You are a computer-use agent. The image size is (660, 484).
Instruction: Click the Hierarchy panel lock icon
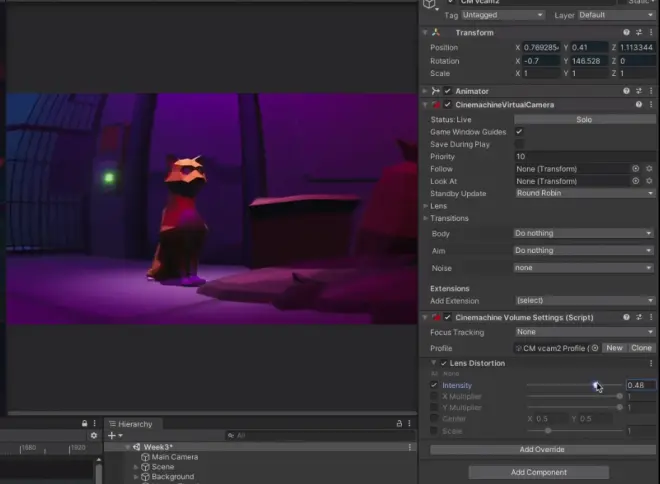click(x=399, y=423)
